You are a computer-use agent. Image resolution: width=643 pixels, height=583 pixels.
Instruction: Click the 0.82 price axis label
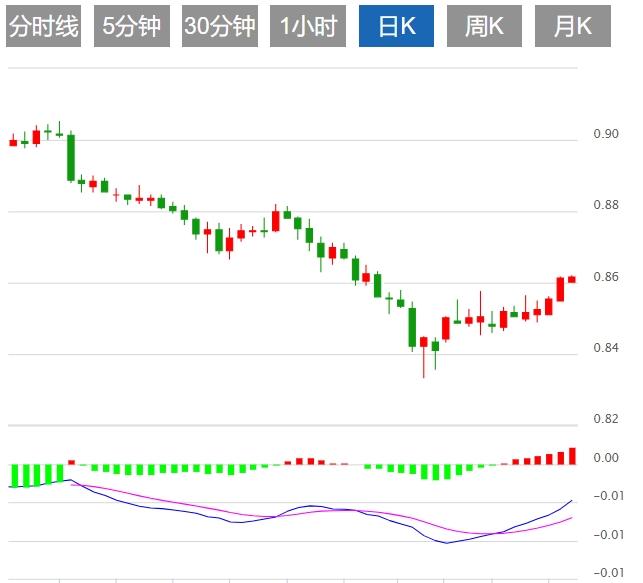click(x=606, y=419)
